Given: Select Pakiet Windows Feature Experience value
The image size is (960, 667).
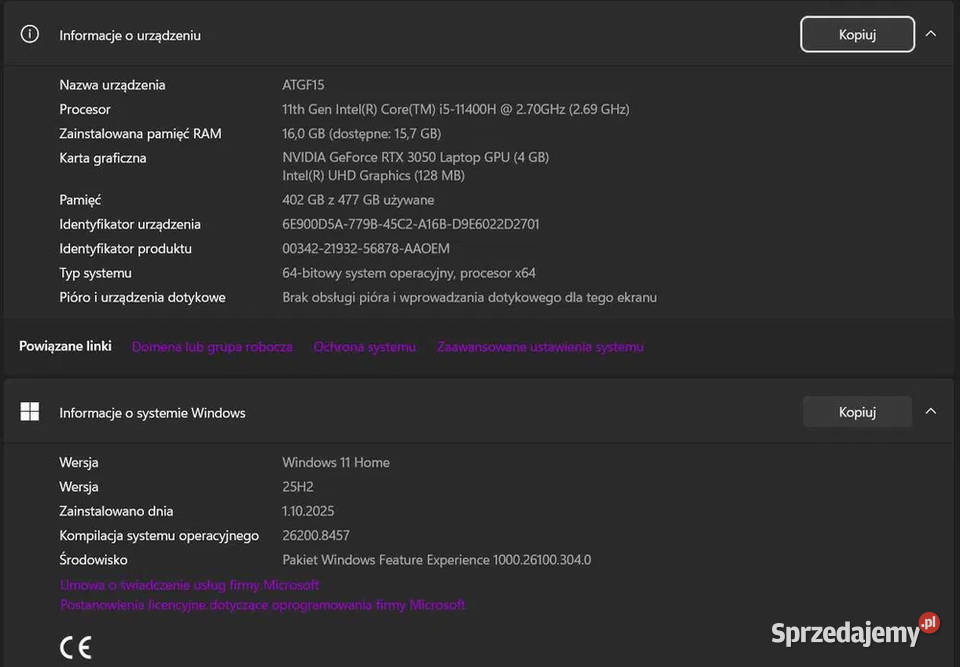Looking at the screenshot, I should pos(437,560).
